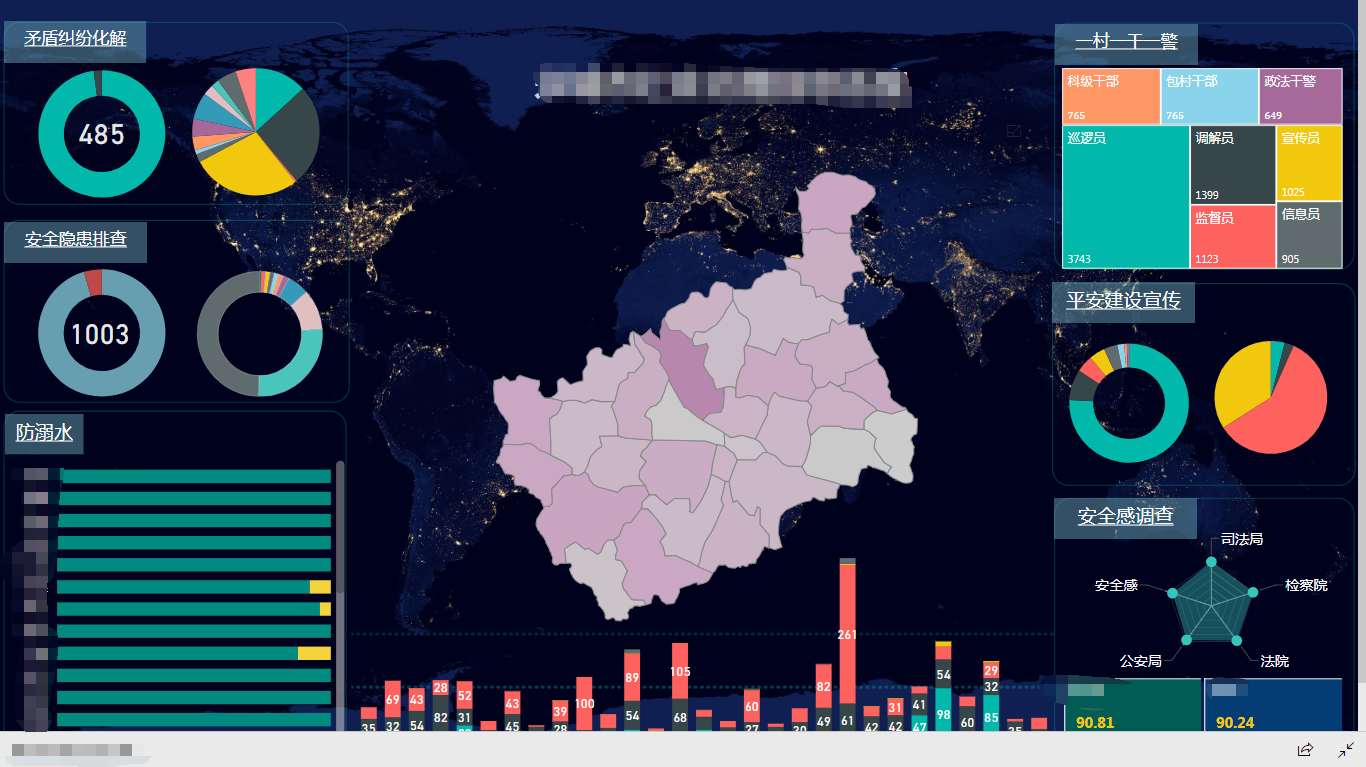Viewport: 1366px width, 767px height.
Task: Exit full screen using the collapse-arrows icon
Action: 1346,749
